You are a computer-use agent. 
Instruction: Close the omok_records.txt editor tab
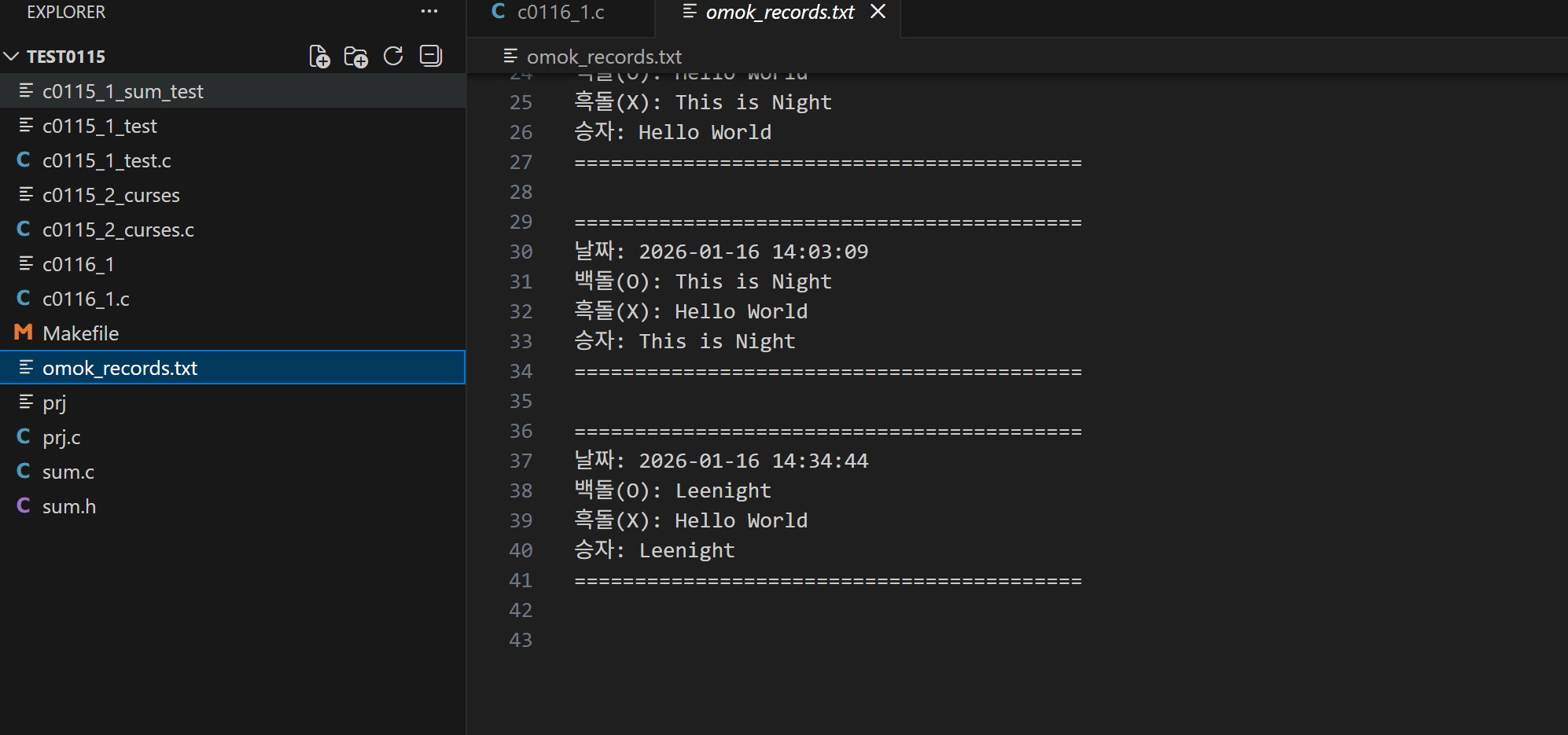pyautogui.click(x=878, y=12)
